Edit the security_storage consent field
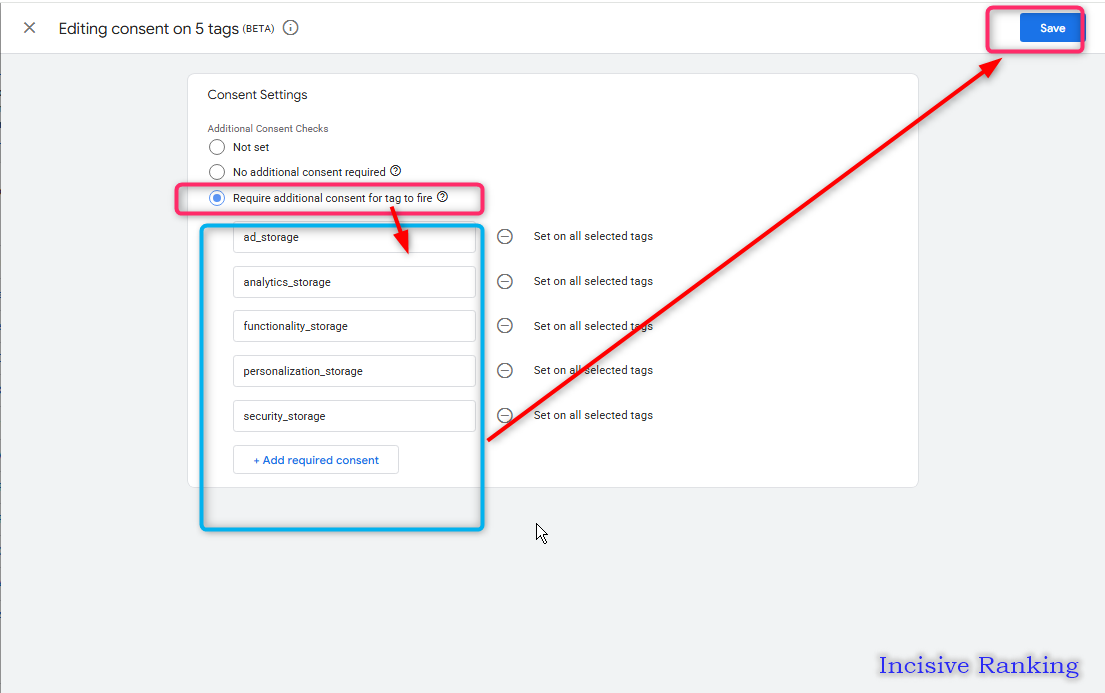The image size is (1105, 693). 354,416
